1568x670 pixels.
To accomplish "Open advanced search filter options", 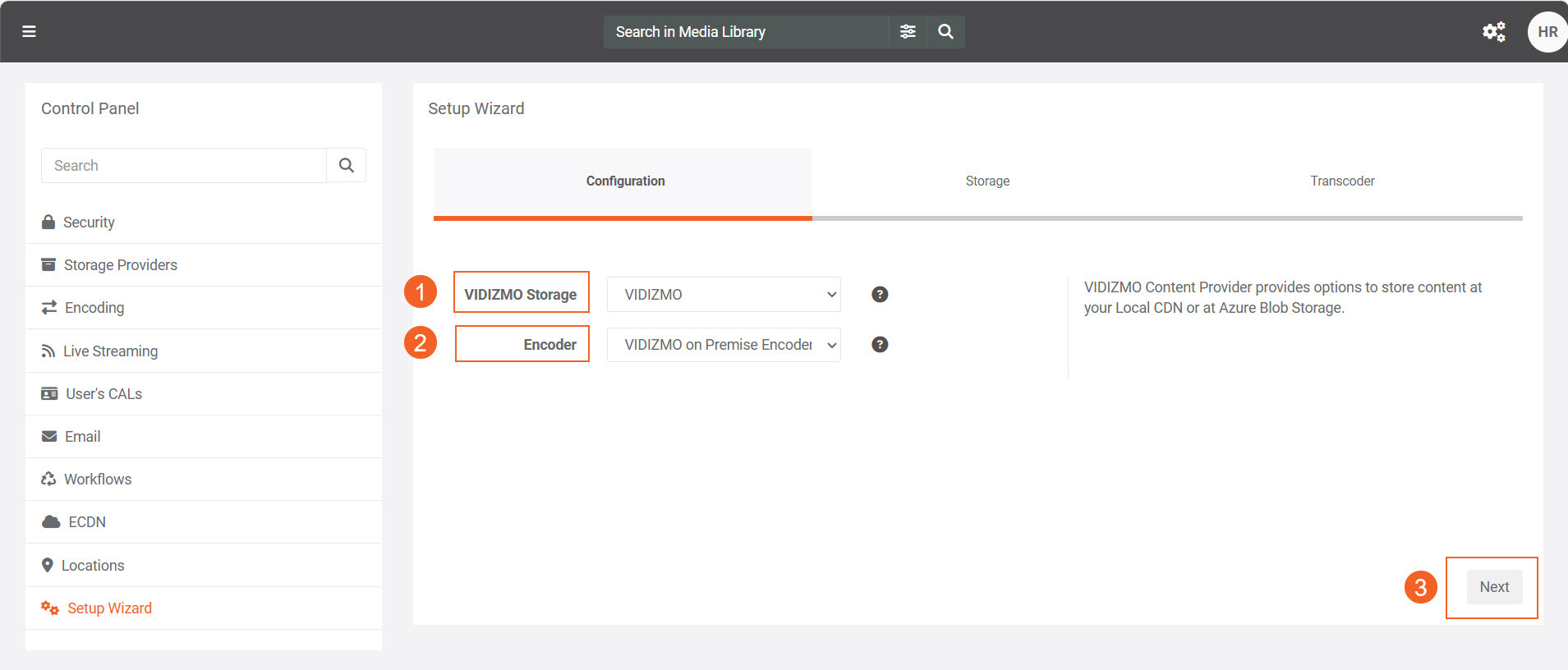I will [908, 31].
